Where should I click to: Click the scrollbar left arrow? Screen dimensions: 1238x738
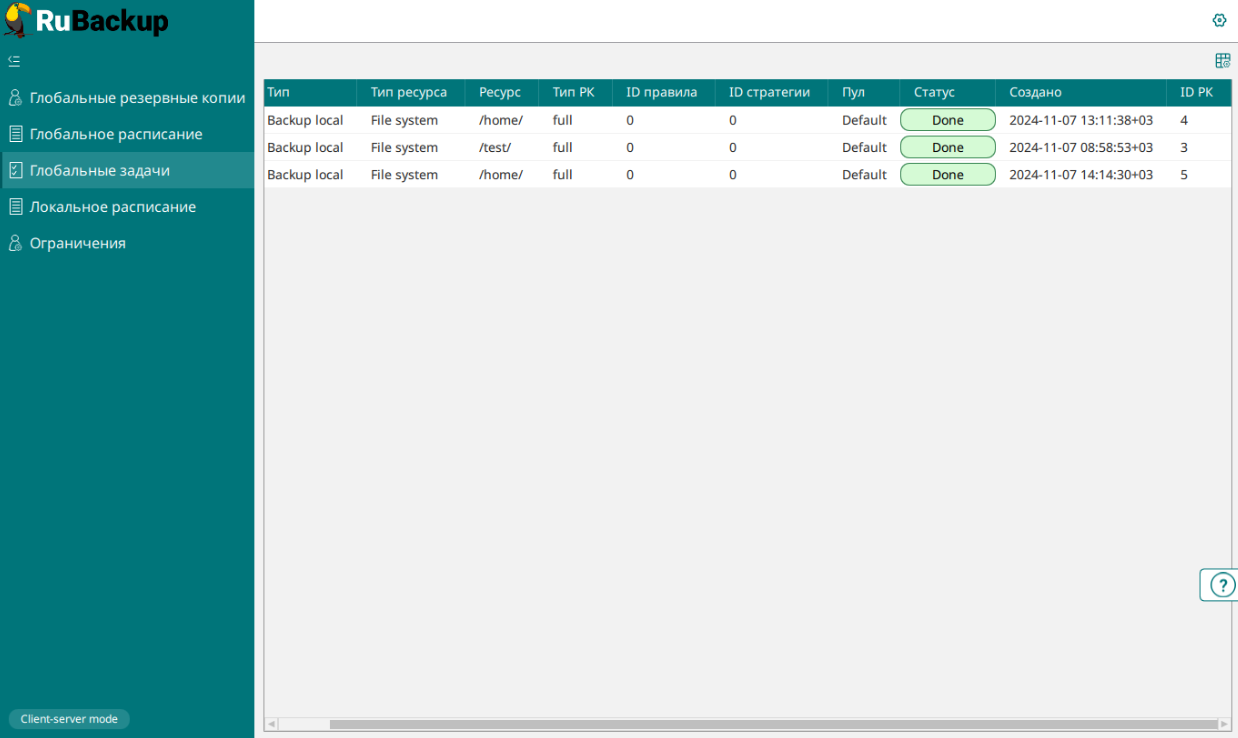271,724
